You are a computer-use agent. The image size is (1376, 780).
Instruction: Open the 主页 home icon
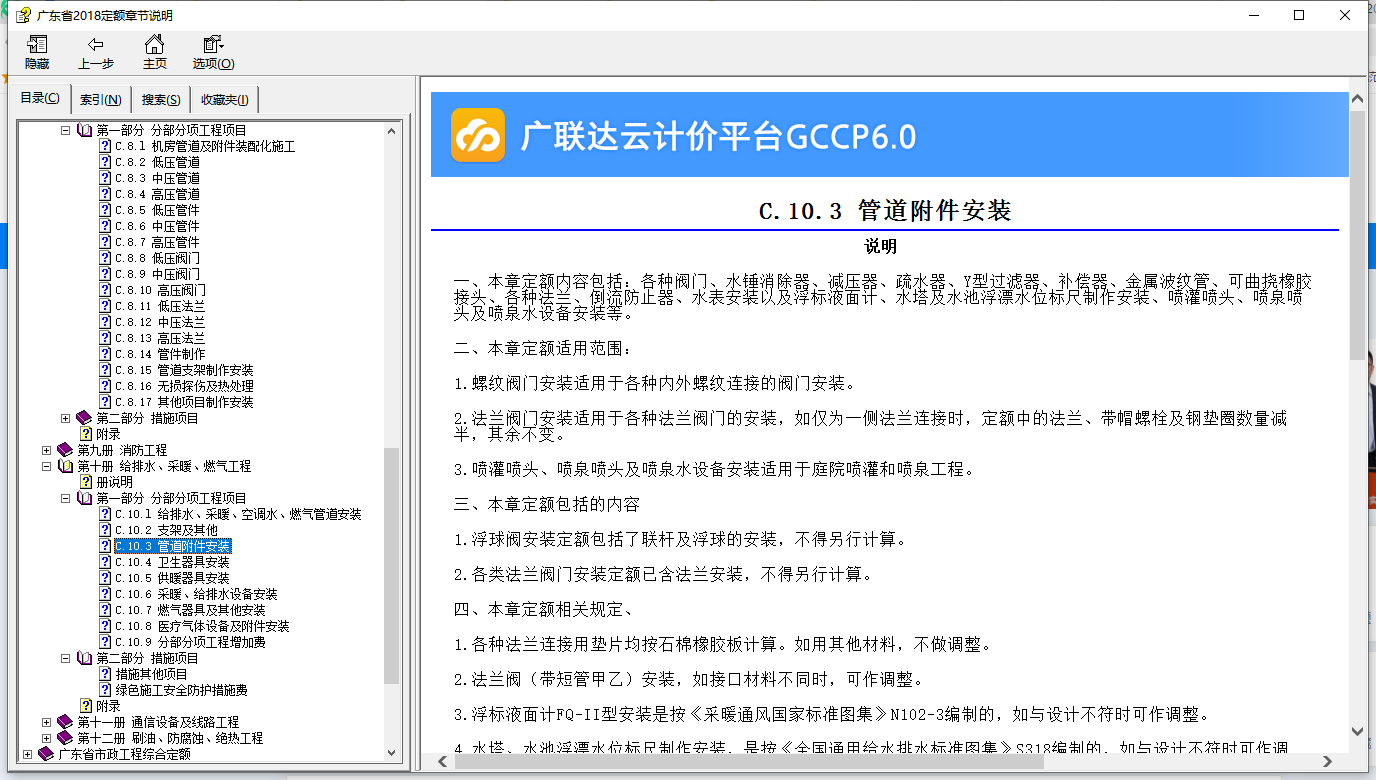[154, 45]
